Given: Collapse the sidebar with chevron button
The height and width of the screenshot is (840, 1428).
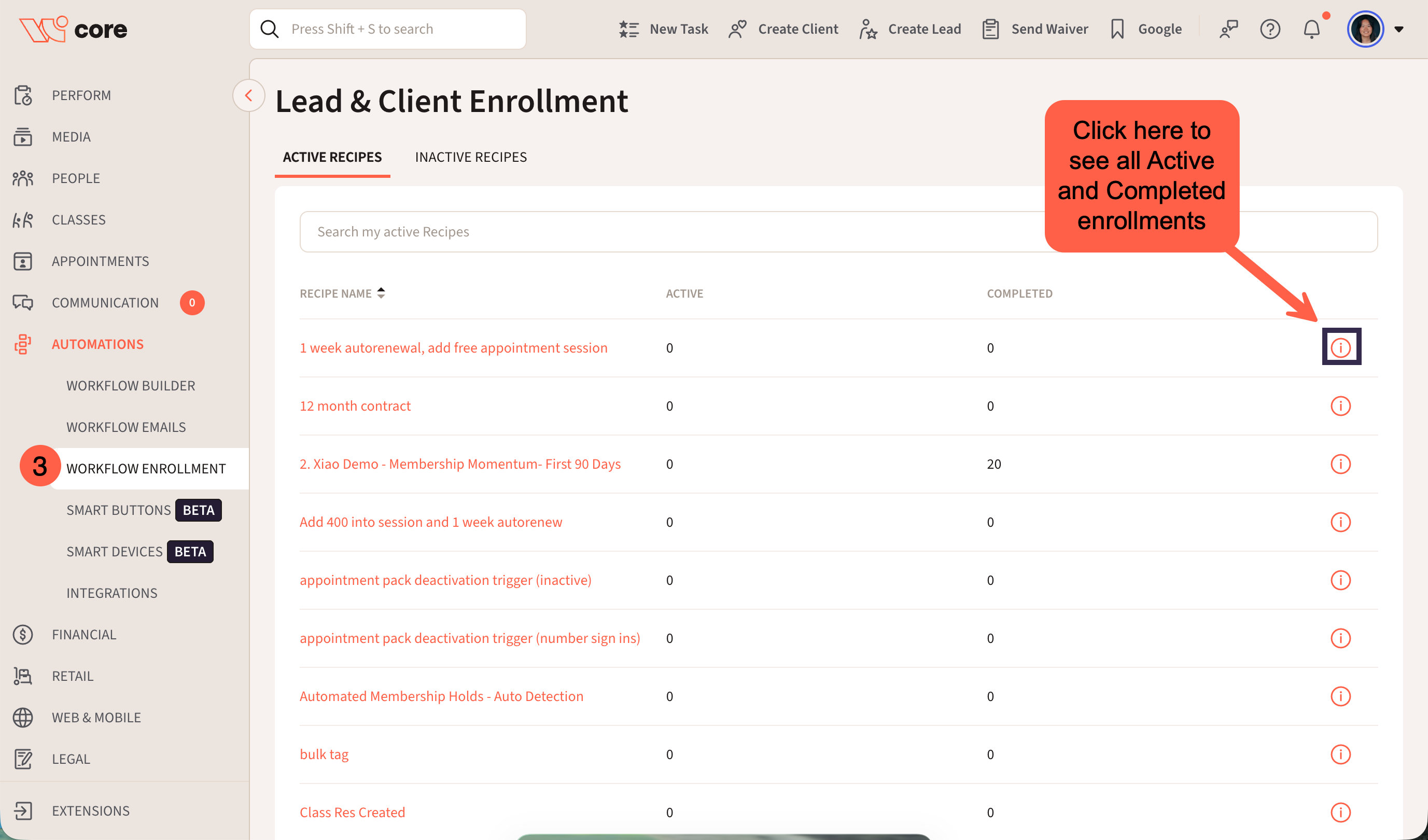Looking at the screenshot, I should (248, 96).
